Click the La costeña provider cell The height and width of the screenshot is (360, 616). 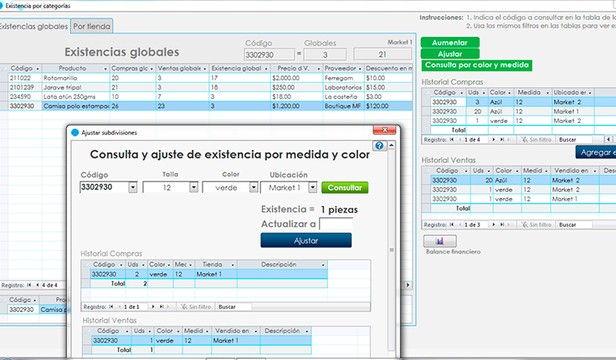click(x=344, y=97)
